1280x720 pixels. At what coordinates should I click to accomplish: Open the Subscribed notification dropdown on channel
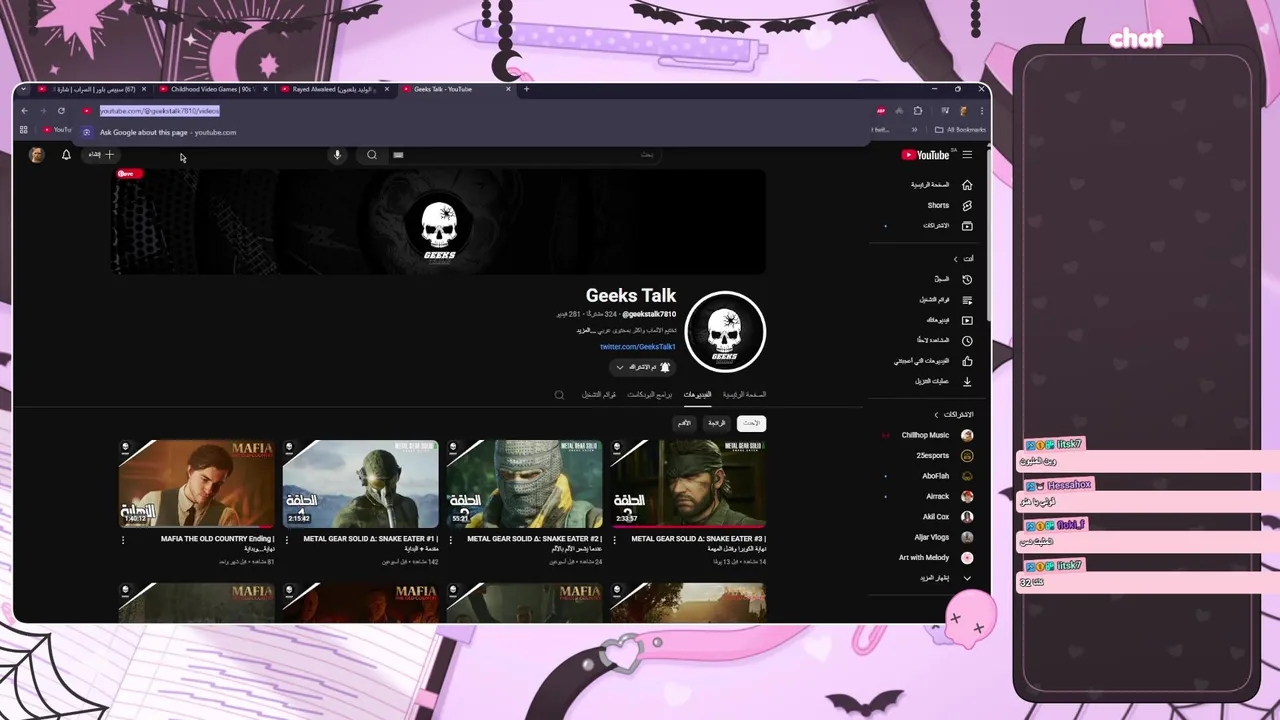641,367
